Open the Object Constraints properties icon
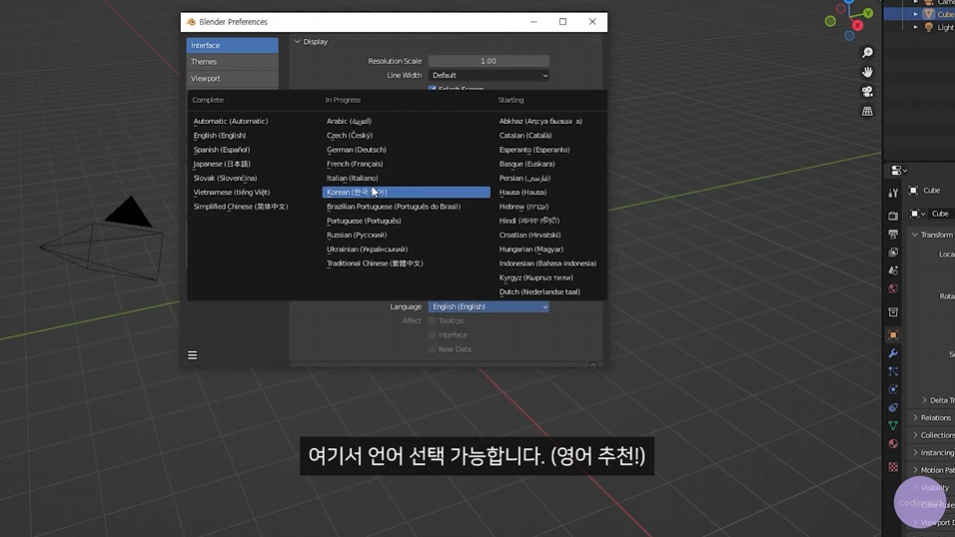This screenshot has height=537, width=955. click(x=893, y=407)
